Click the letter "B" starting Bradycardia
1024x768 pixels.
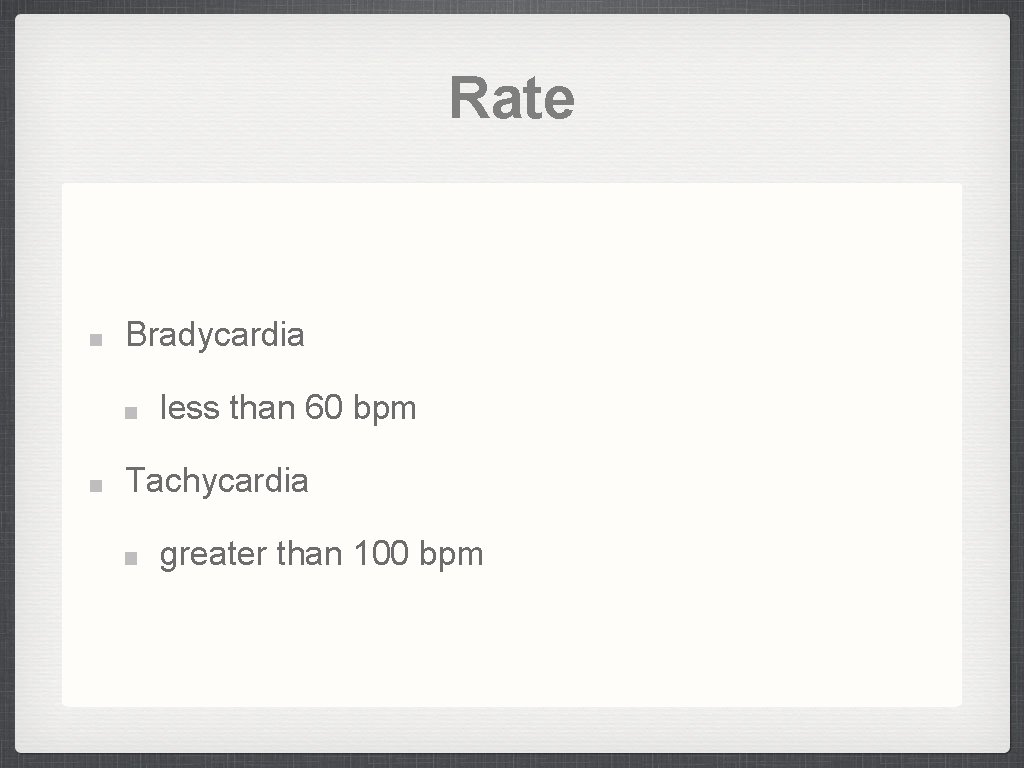tap(136, 335)
